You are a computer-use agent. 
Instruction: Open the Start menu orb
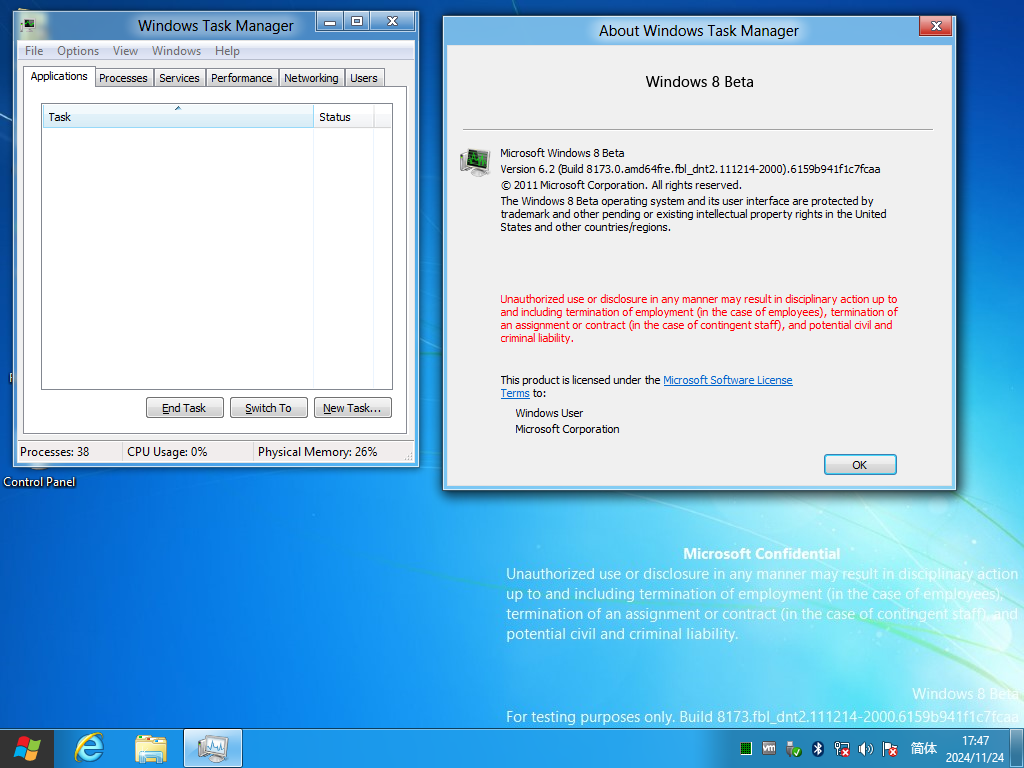click(27, 748)
